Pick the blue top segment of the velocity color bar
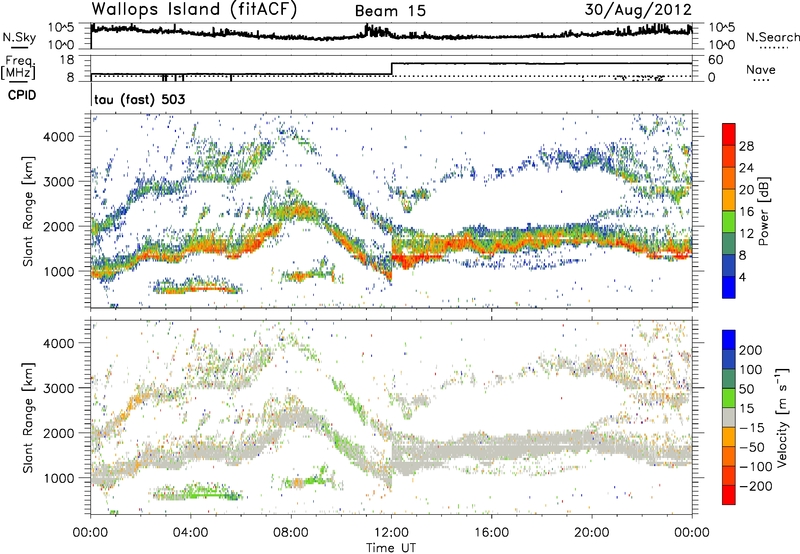This screenshot has height=554, width=800. pos(729,340)
